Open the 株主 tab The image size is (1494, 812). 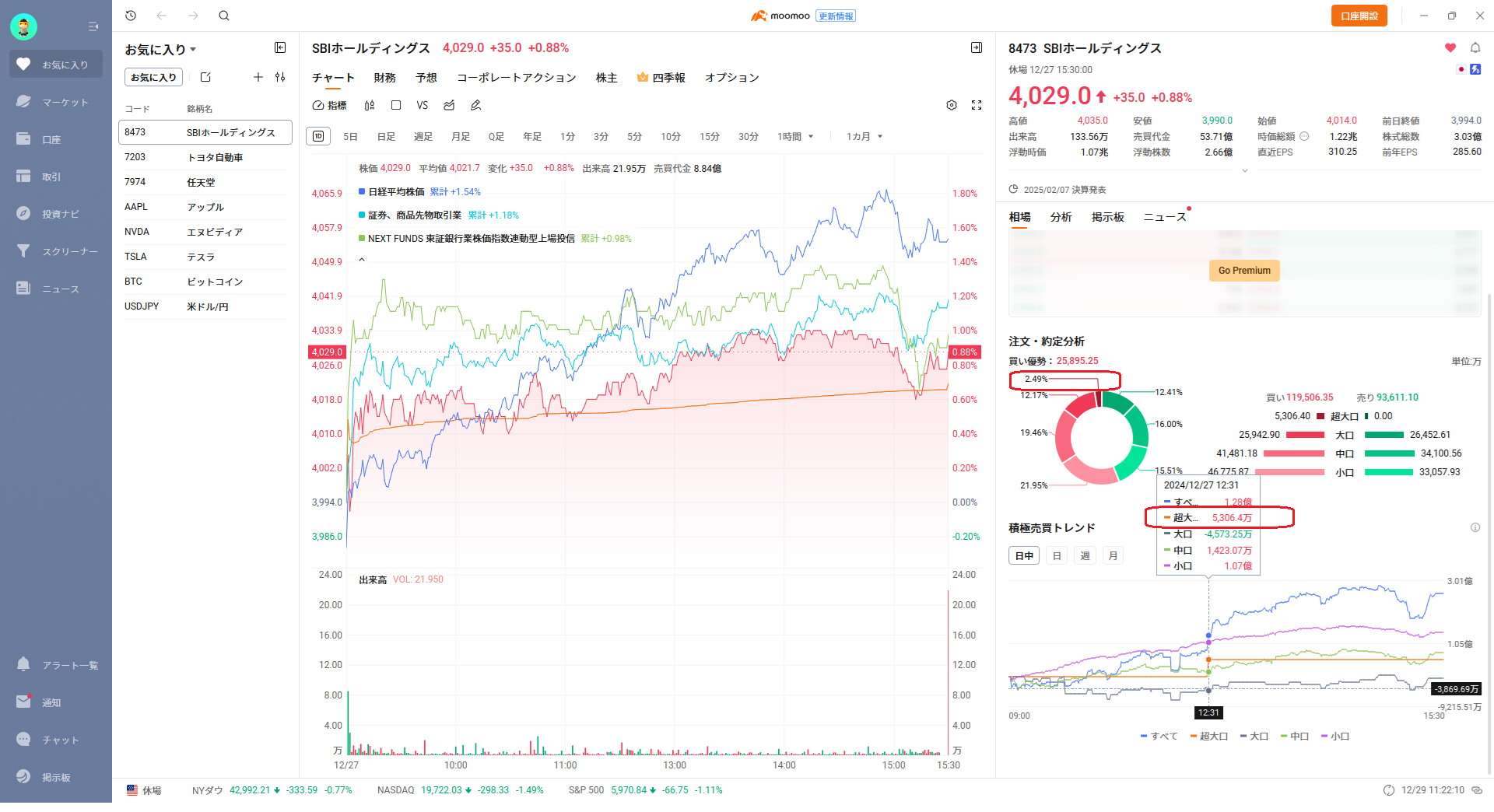606,77
